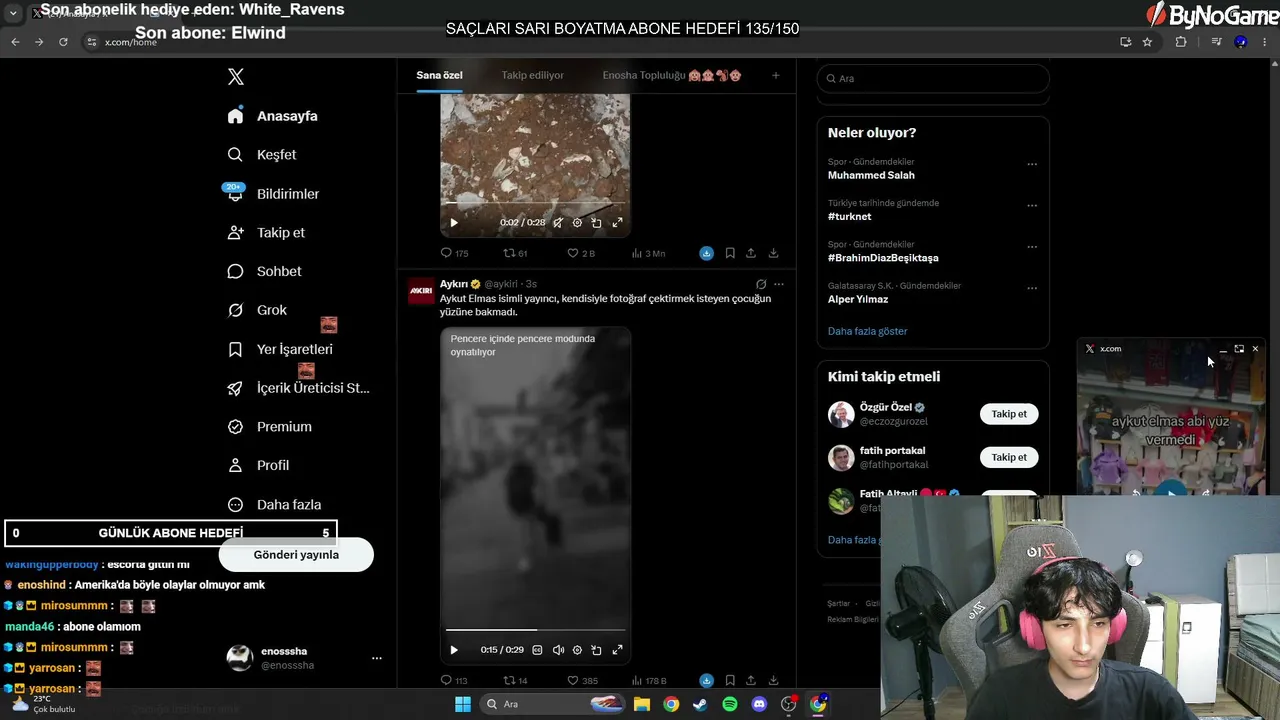This screenshot has height=720, width=1280.
Task: Reply to the post with 175 comments
Action: [454, 253]
